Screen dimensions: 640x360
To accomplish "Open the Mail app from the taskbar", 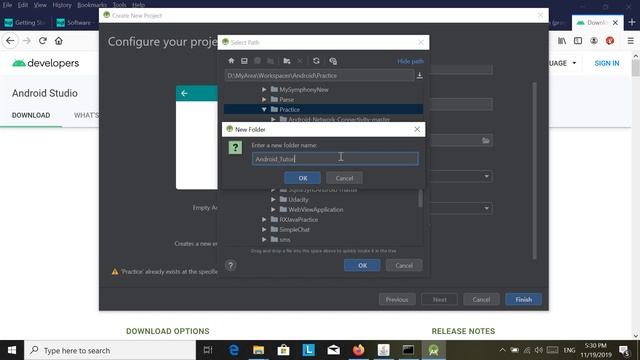I will [x=333, y=350].
